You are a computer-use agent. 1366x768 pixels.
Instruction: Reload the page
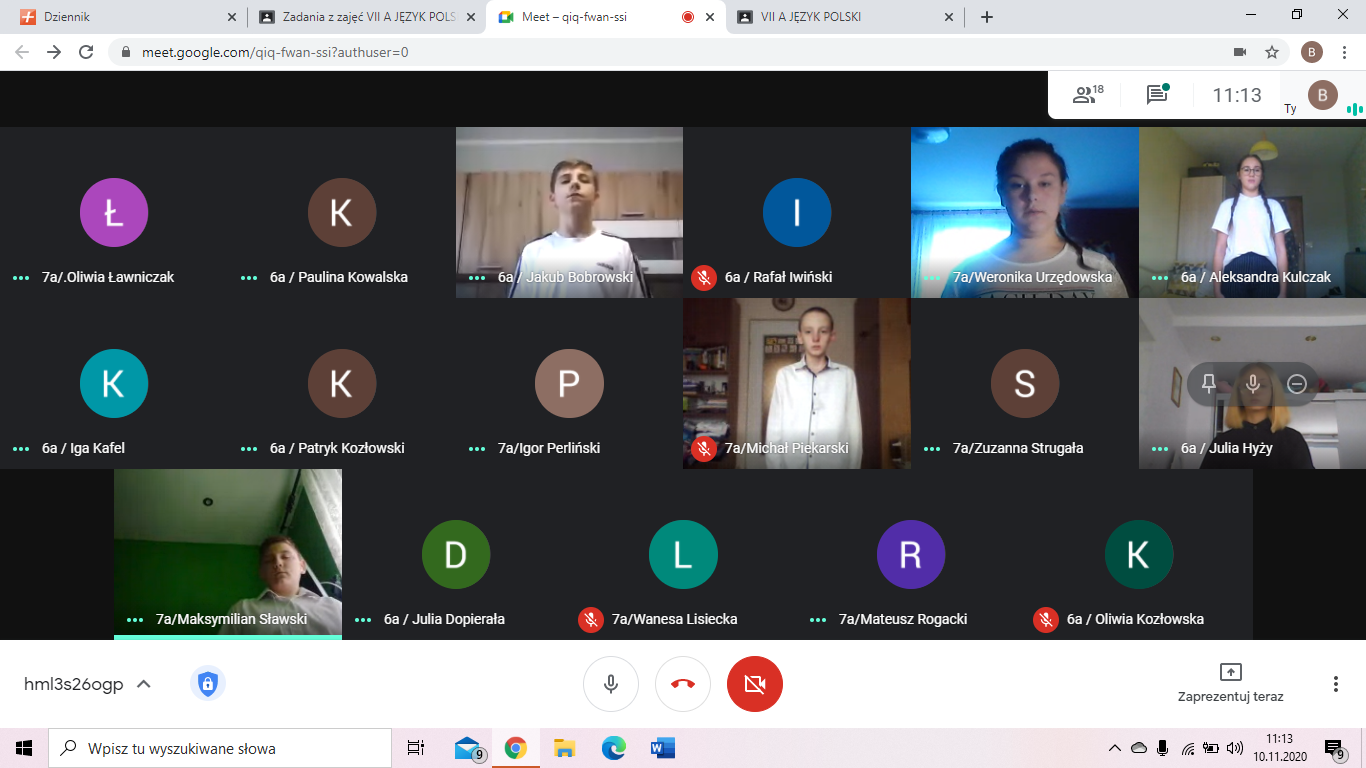click(86, 52)
